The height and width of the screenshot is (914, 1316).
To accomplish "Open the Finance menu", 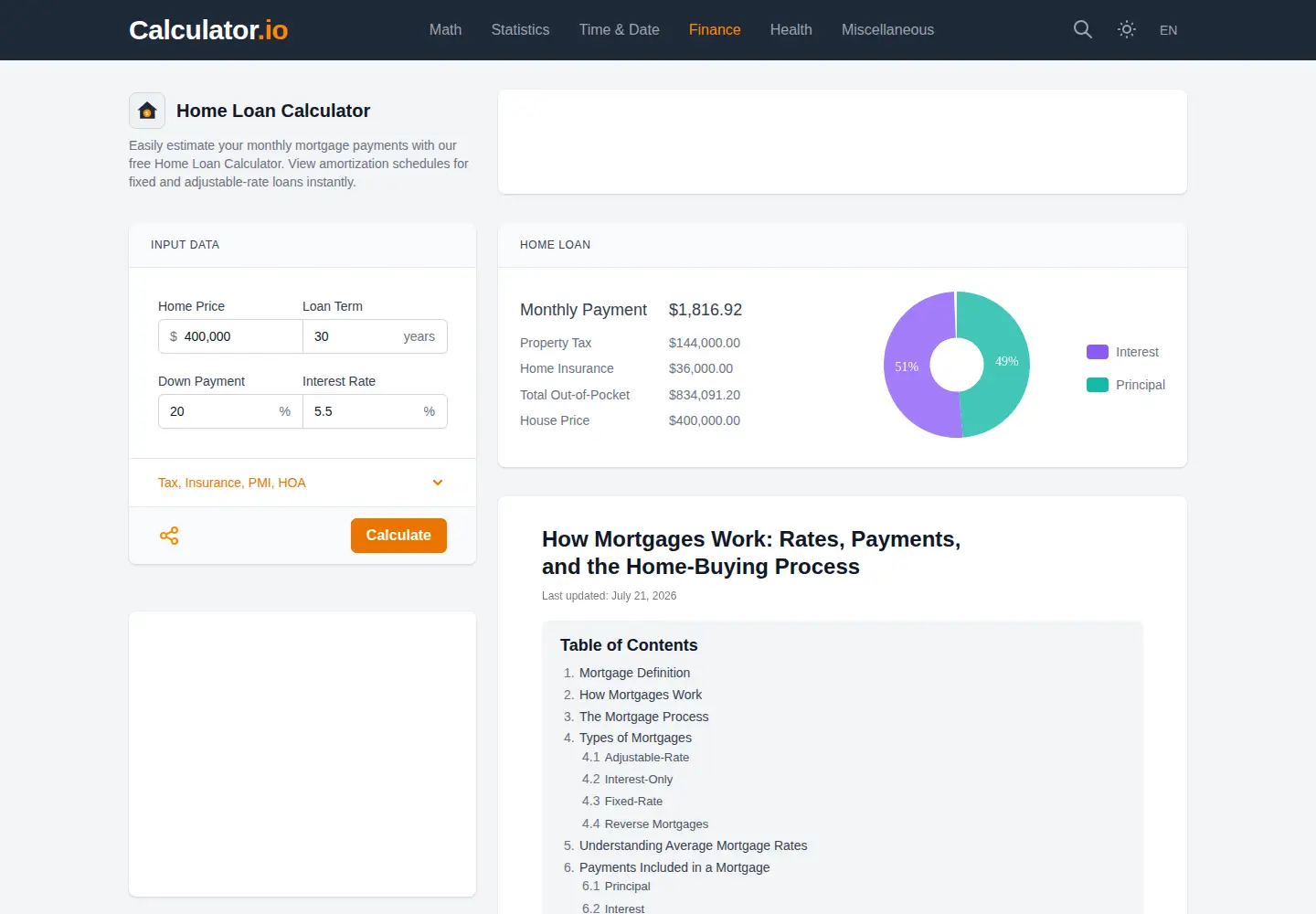I will [715, 29].
